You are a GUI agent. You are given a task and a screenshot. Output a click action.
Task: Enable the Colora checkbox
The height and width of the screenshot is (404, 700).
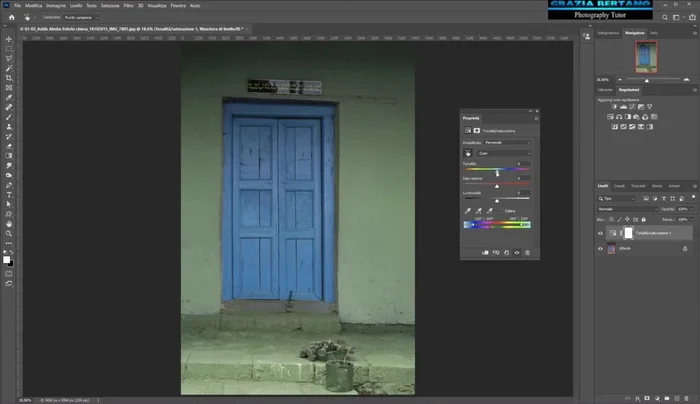(x=501, y=211)
